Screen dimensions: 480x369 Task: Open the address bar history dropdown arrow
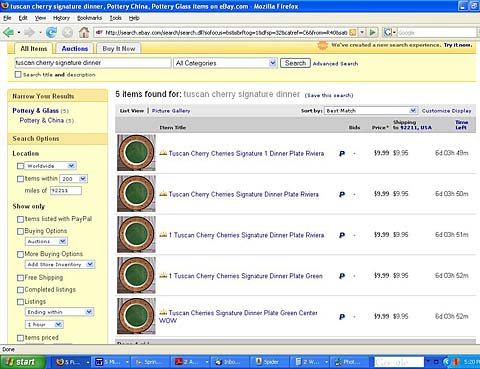point(362,32)
